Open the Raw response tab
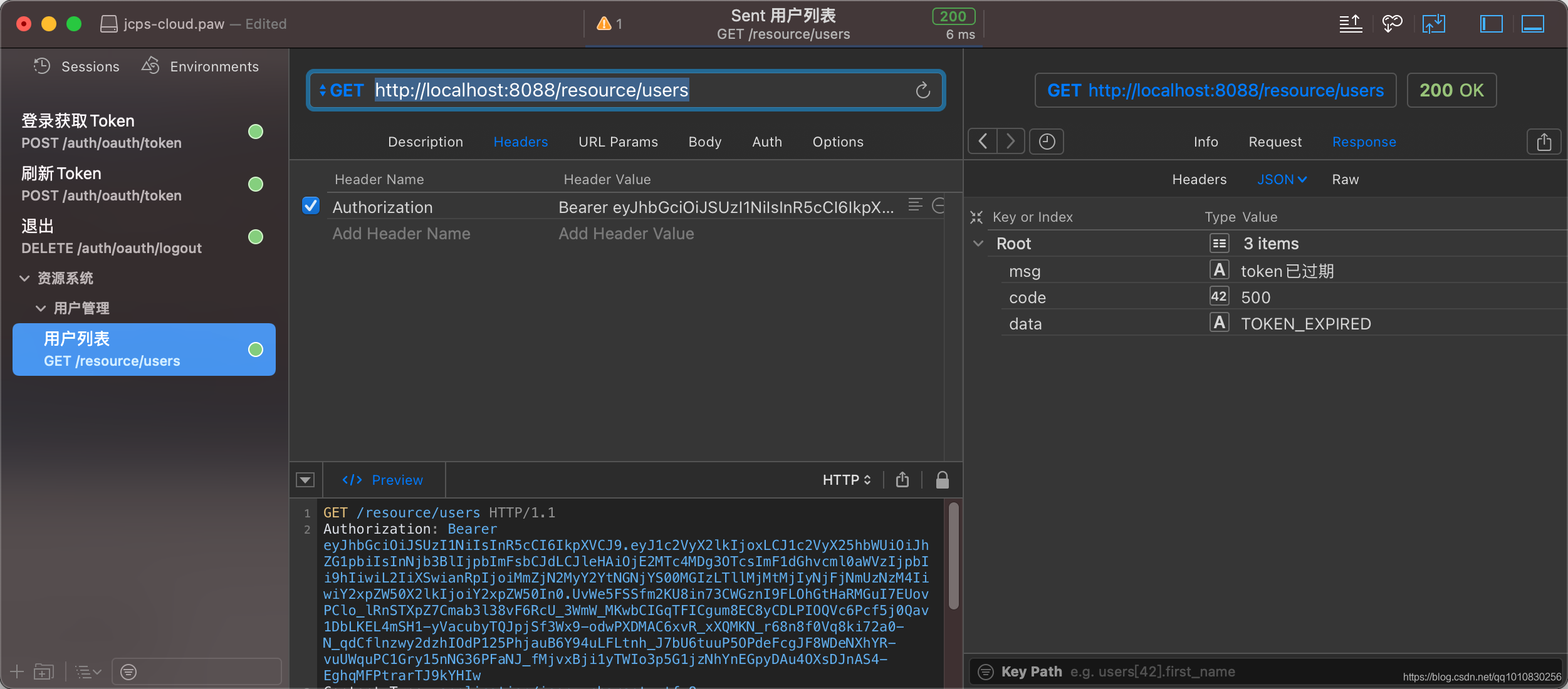Image resolution: width=1568 pixels, height=689 pixels. (x=1345, y=180)
